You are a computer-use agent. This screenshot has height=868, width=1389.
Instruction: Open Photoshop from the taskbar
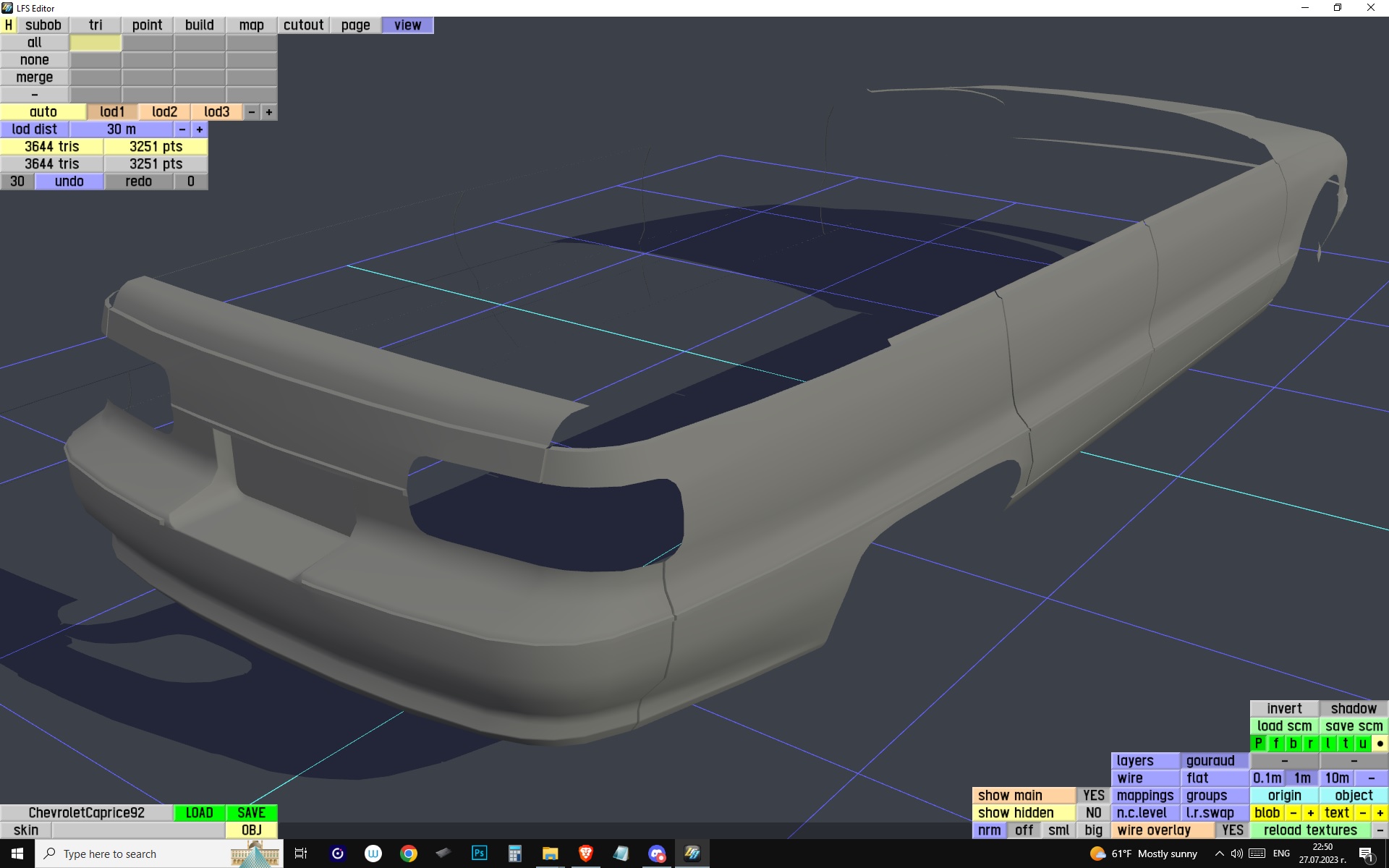click(x=479, y=854)
